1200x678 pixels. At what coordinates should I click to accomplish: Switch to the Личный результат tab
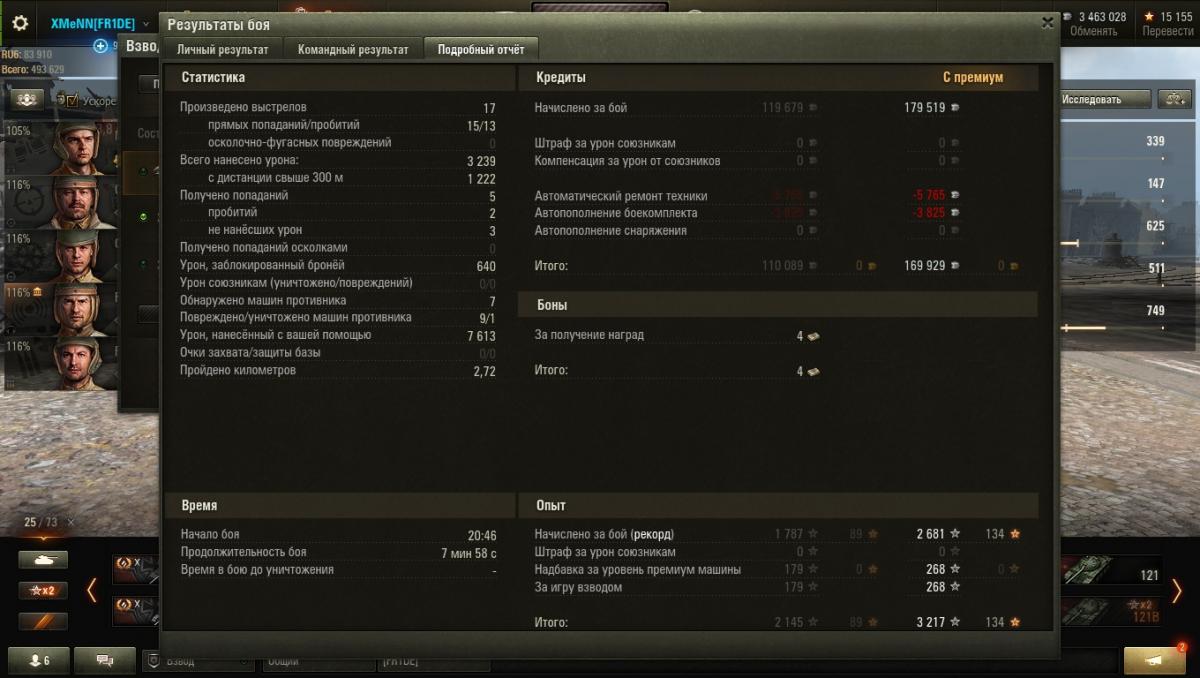coord(222,50)
